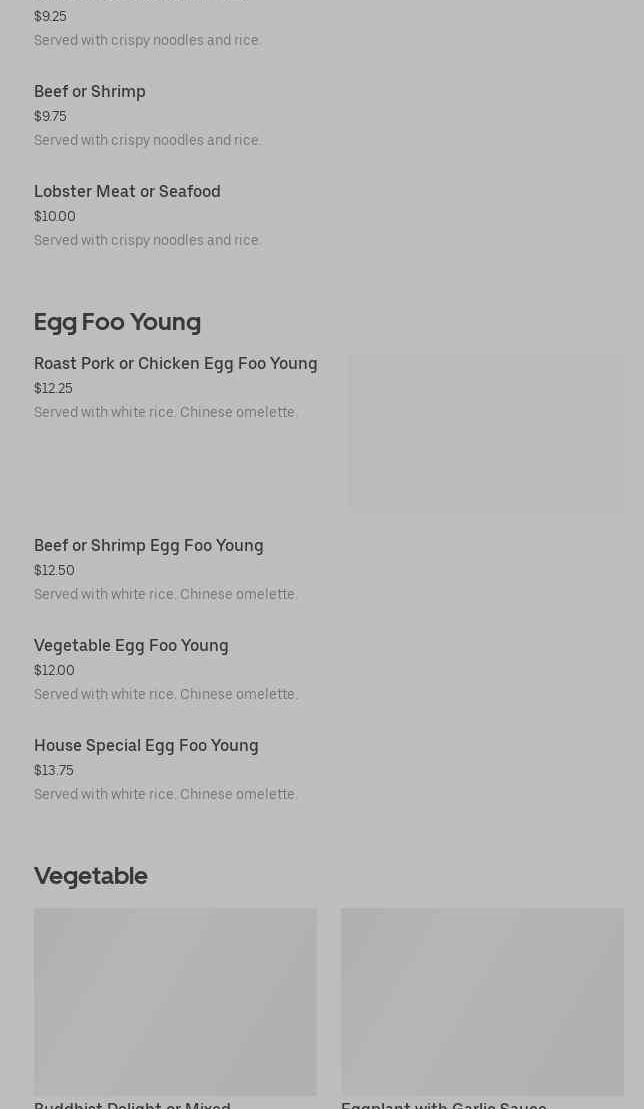Click the $12.00 Vegetable Egg Foo Young price
Screen dimensions: 644x1109
tap(54, 671)
